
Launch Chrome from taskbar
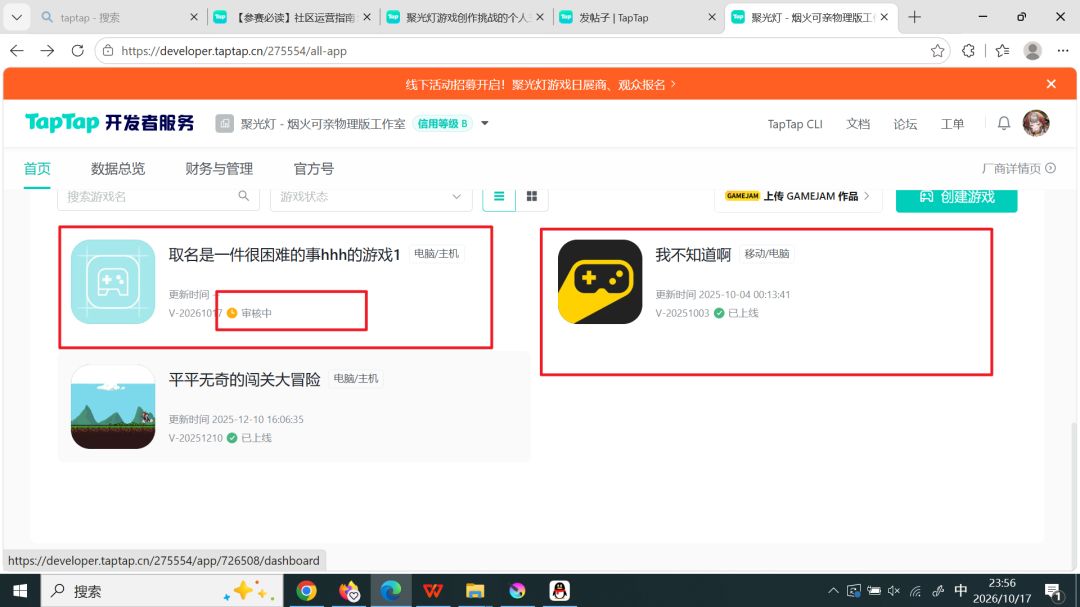coord(307,590)
